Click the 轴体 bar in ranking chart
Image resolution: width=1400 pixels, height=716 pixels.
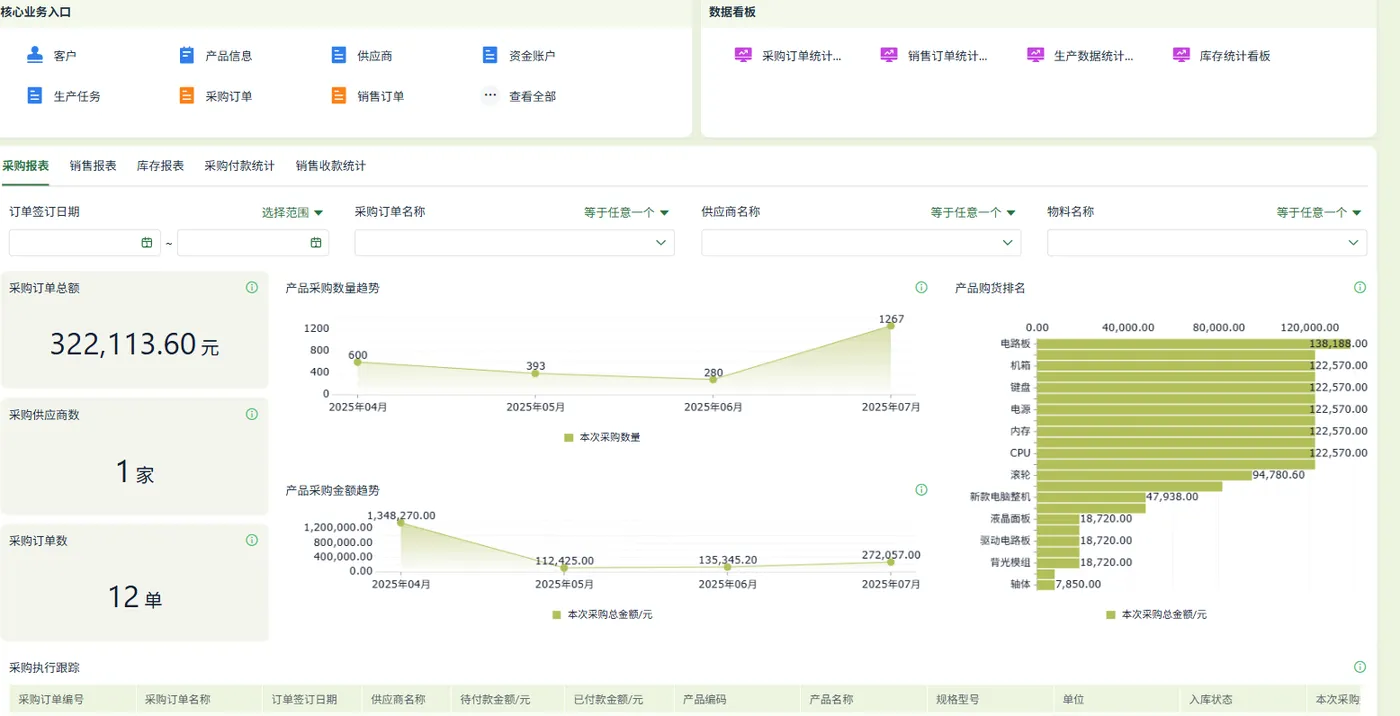(x=1046, y=583)
